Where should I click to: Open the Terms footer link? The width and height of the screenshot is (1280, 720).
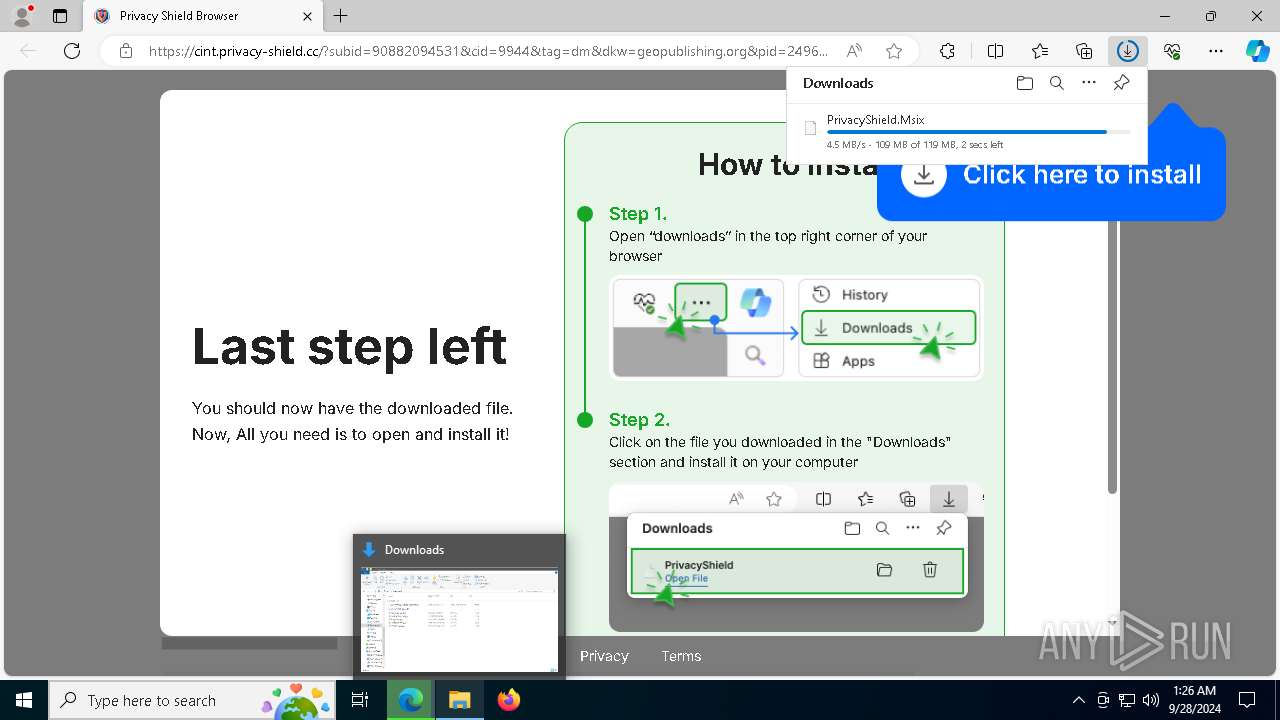pyautogui.click(x=681, y=656)
